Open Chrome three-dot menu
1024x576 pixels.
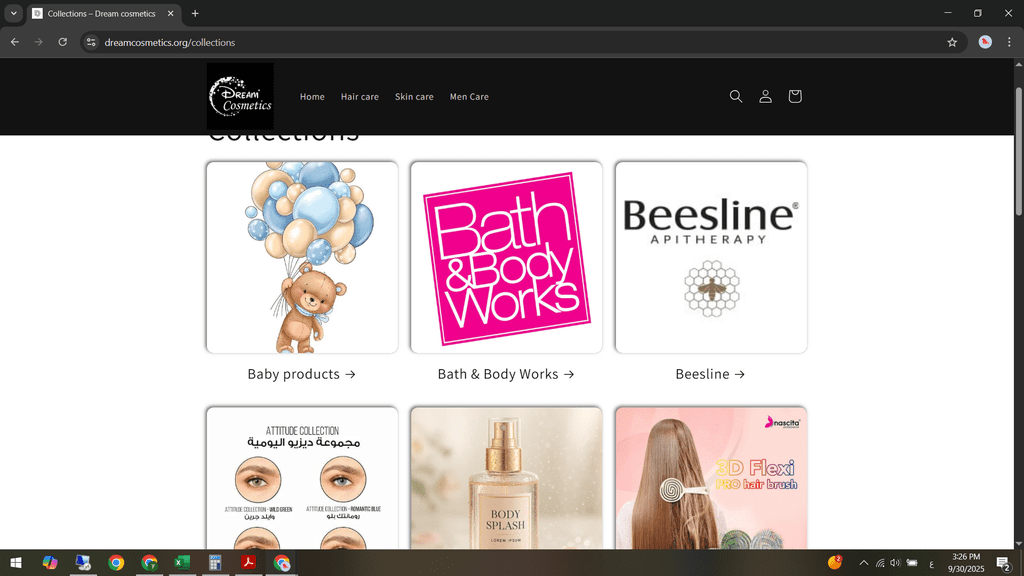click(x=1009, y=42)
